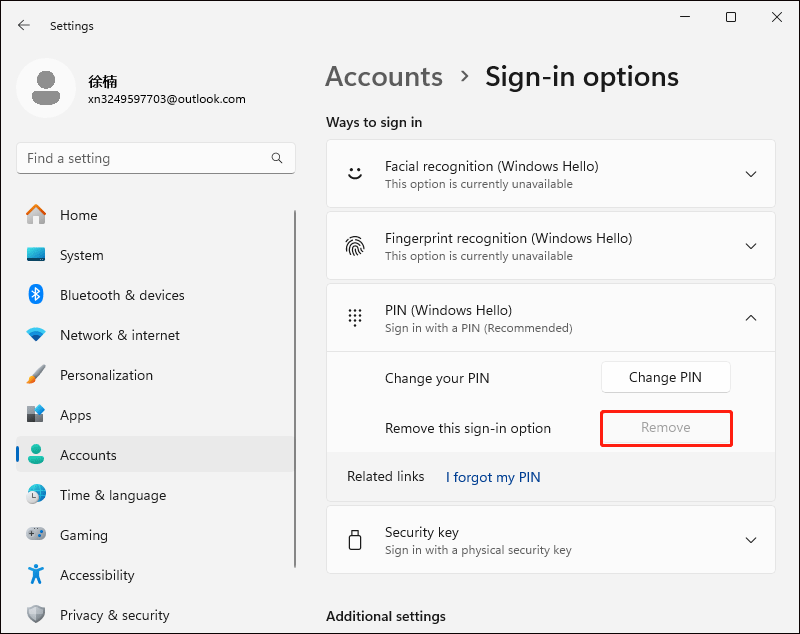800x634 pixels.
Task: Go to Bluetooth & devices
Action: pyautogui.click(x=155, y=294)
